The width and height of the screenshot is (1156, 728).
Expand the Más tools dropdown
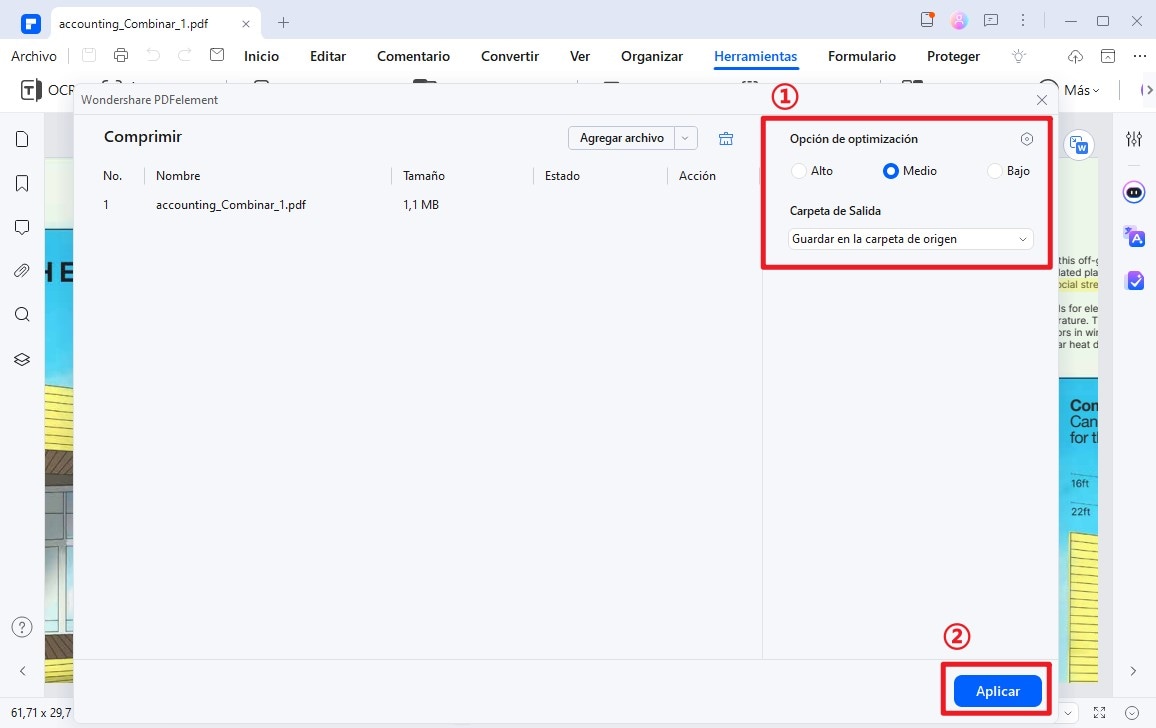[x=1082, y=90]
